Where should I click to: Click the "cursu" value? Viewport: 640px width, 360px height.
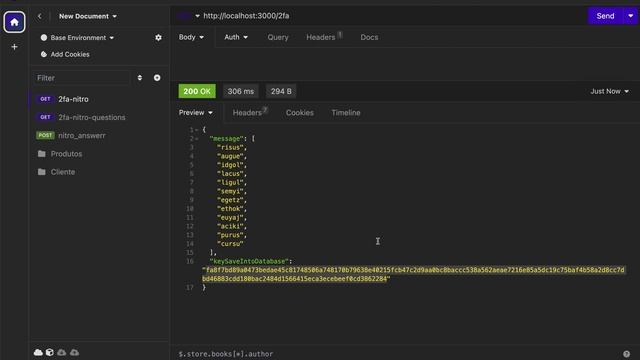(x=230, y=244)
